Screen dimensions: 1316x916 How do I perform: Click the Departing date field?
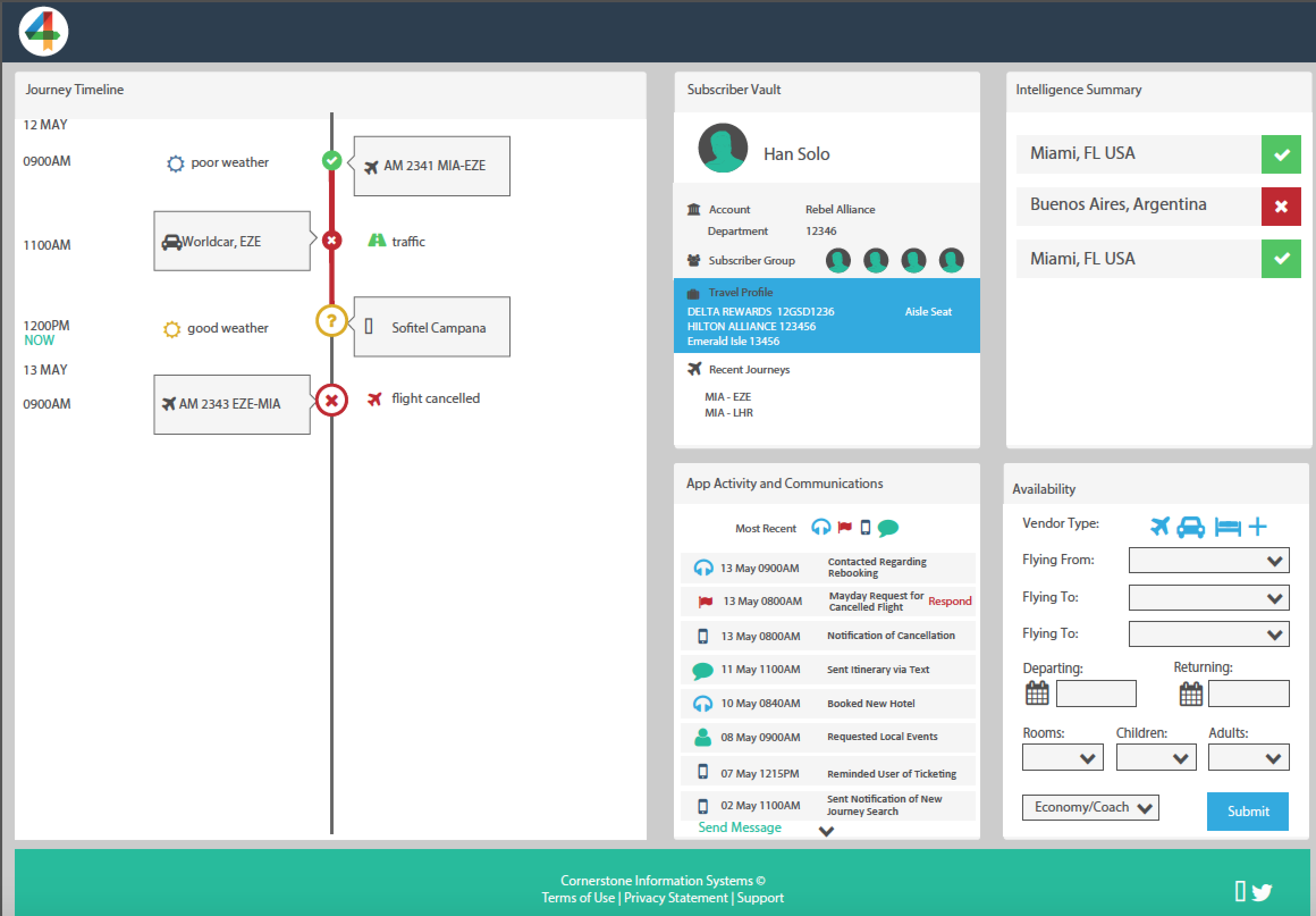pyautogui.click(x=1096, y=694)
